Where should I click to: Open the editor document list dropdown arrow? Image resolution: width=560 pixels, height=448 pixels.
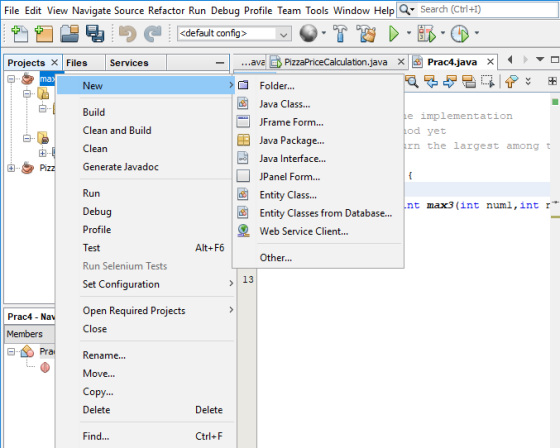click(x=540, y=59)
